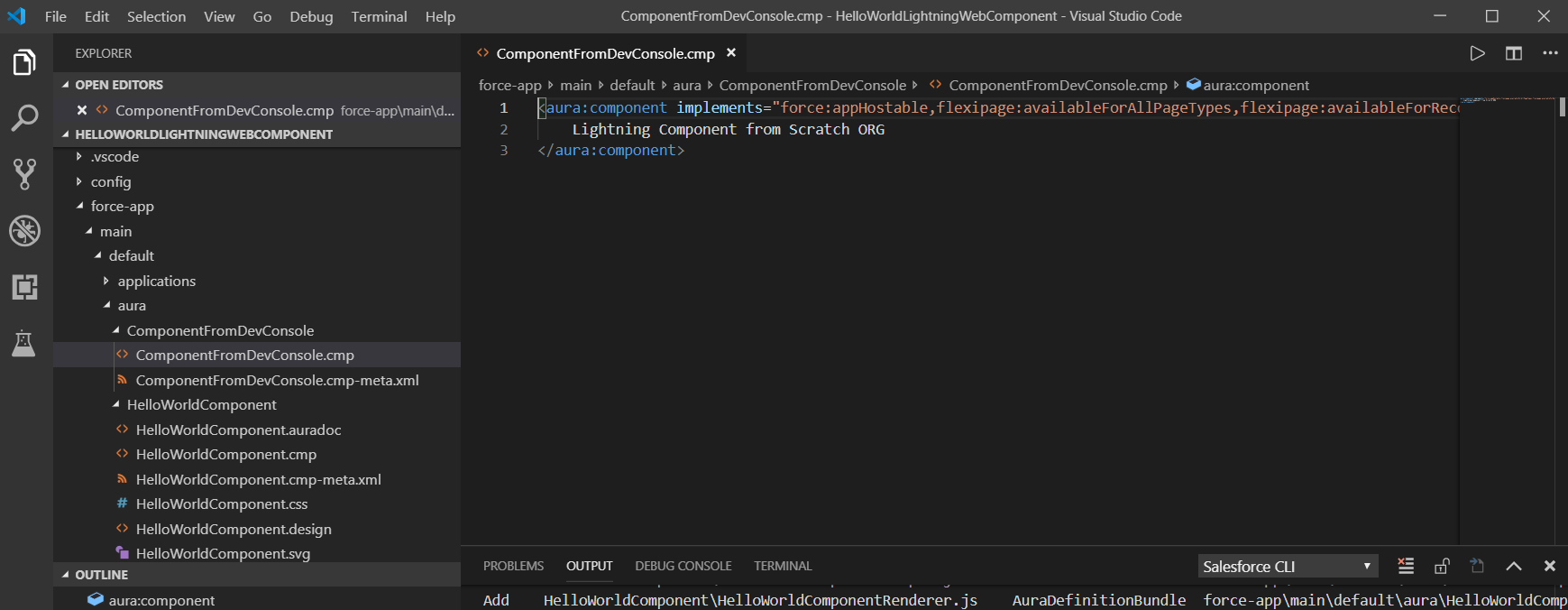Click the main breadcrumb segment
Viewport: 1568px width, 610px height.
pos(575,85)
